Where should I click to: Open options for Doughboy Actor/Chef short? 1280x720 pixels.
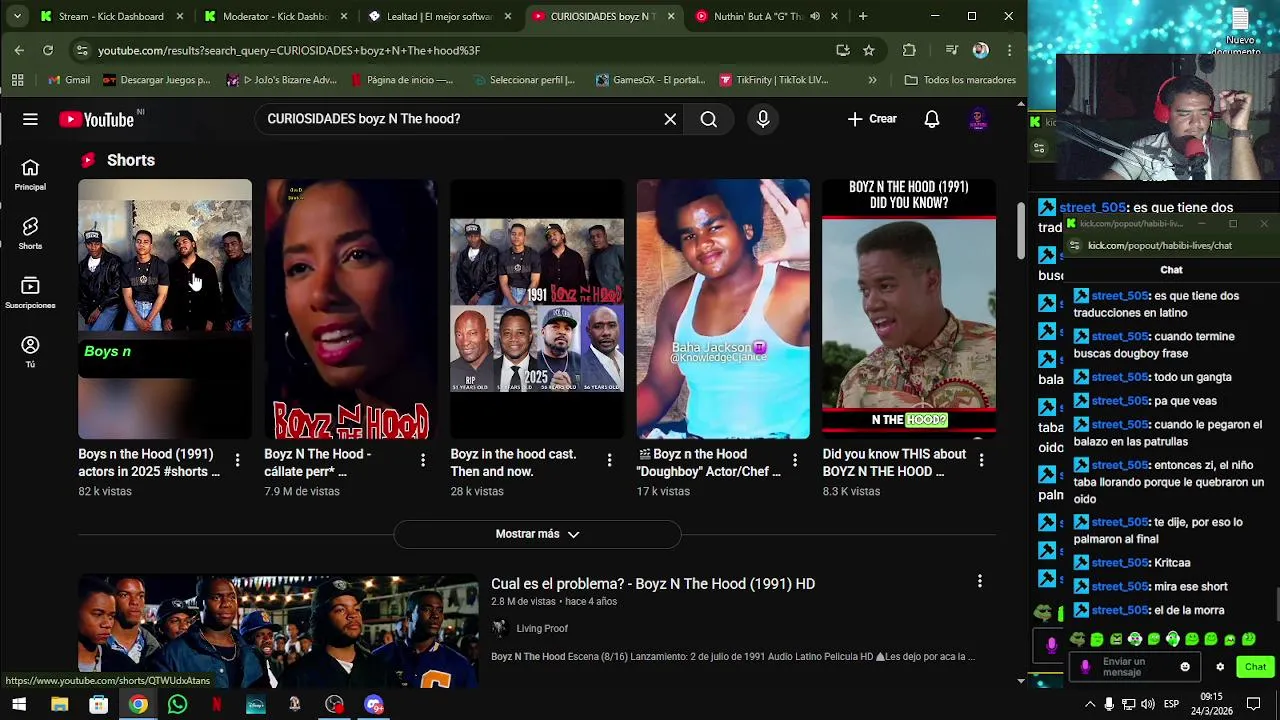[x=795, y=460]
